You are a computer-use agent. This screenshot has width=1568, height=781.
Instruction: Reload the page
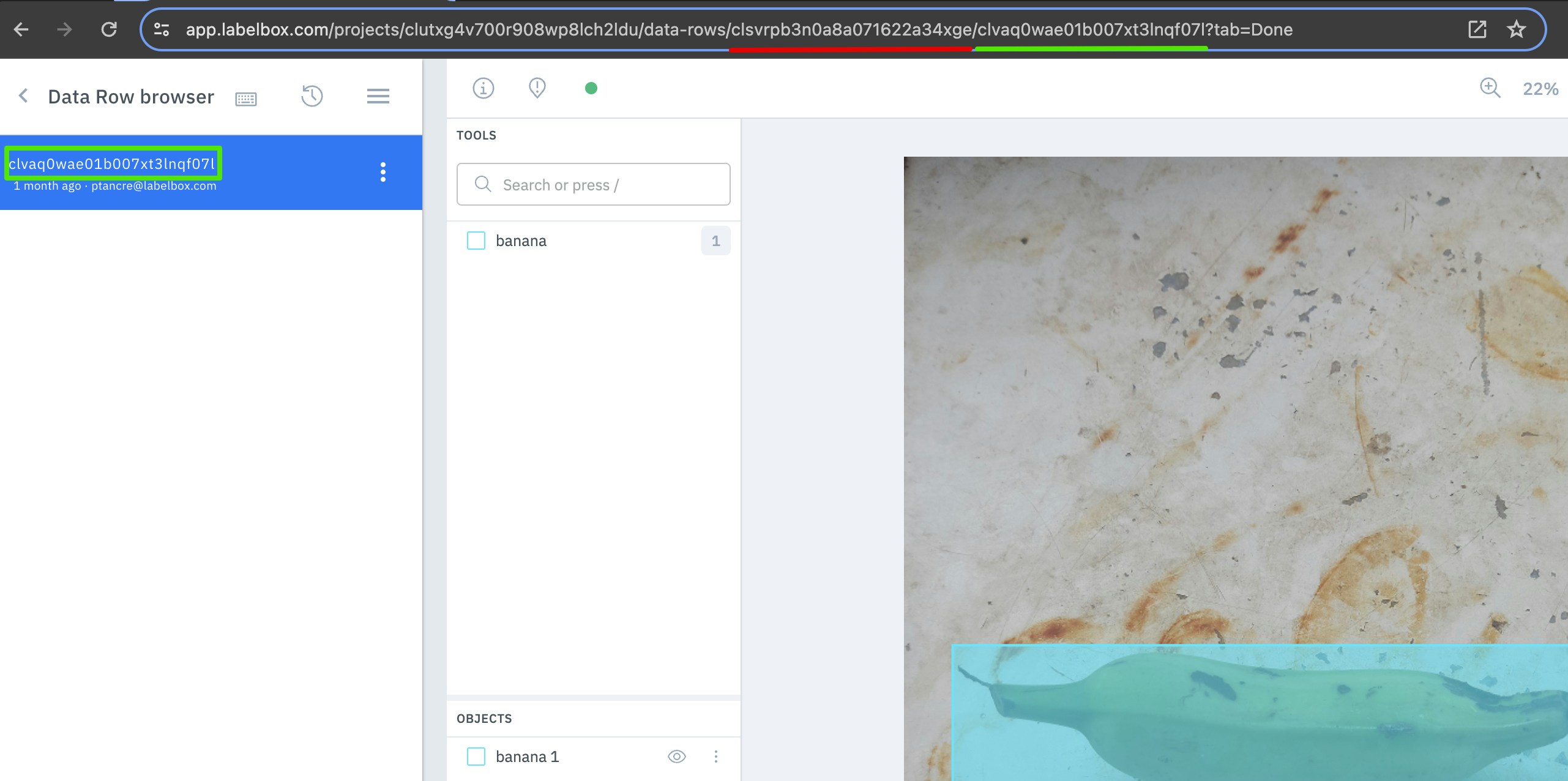click(x=109, y=29)
